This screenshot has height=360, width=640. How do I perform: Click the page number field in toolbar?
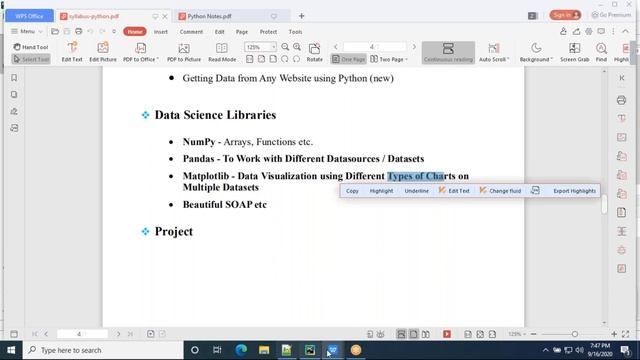(375, 47)
